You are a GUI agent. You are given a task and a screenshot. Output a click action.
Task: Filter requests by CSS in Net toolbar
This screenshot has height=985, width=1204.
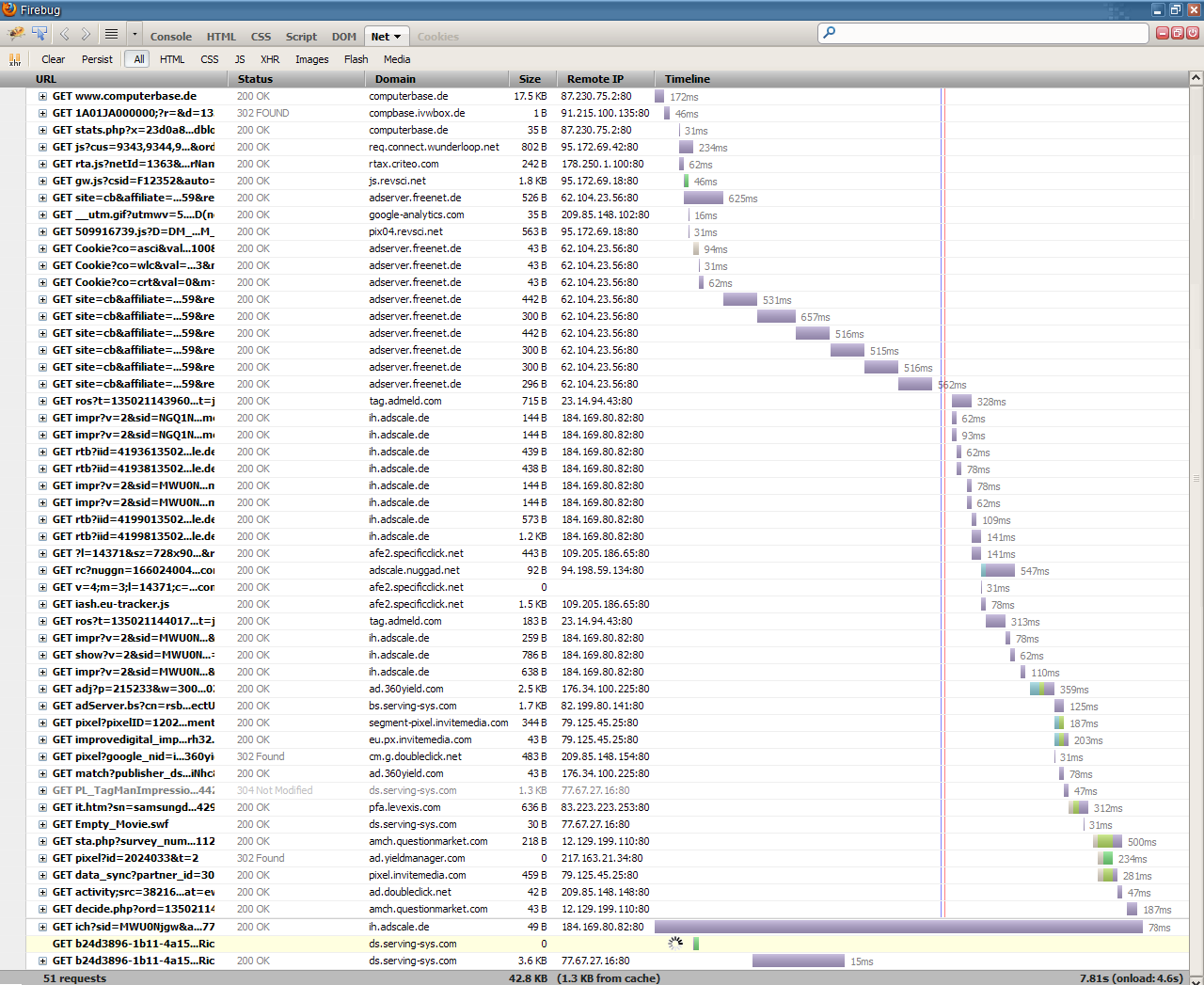pyautogui.click(x=210, y=59)
